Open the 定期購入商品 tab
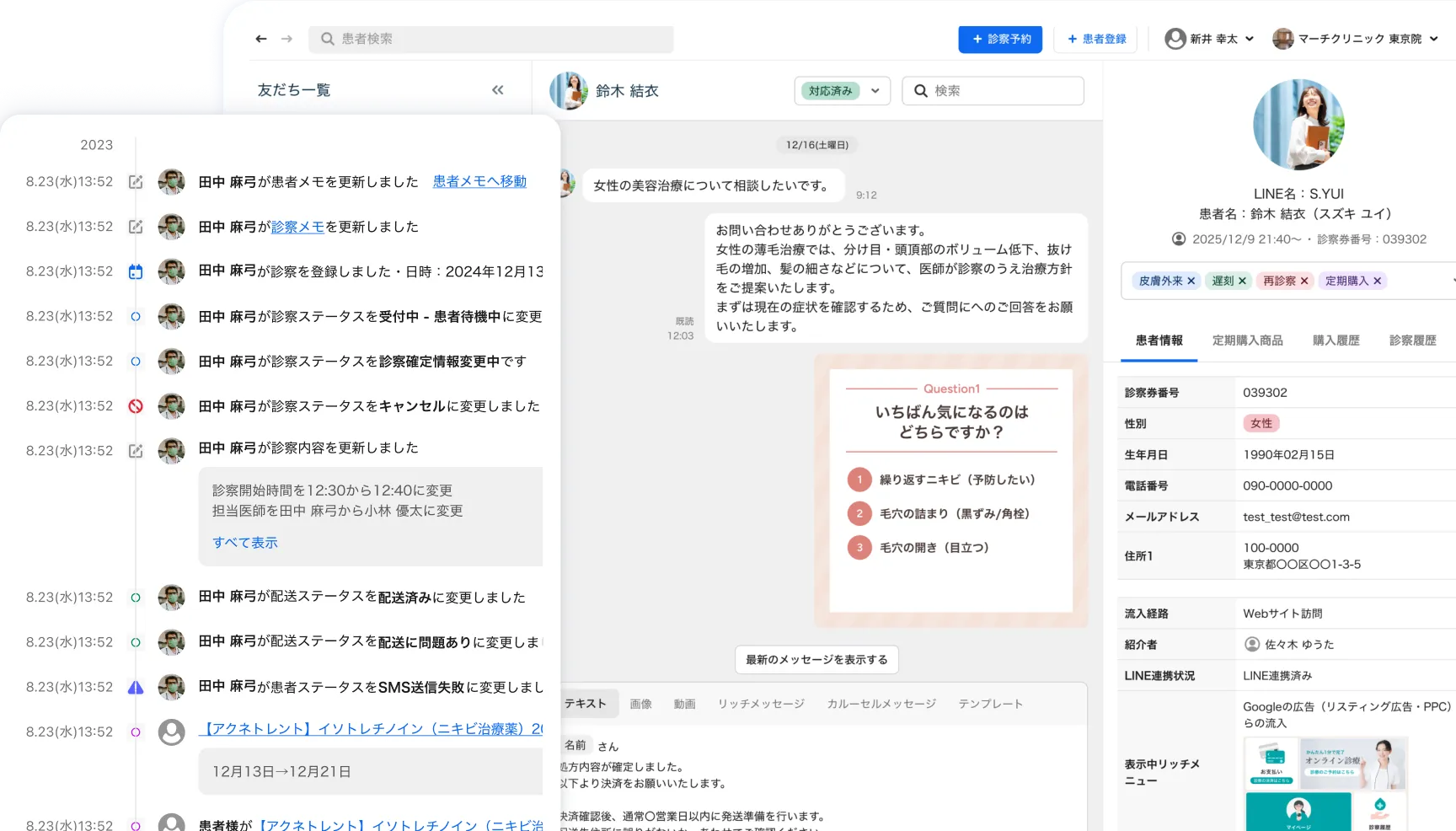1456x831 pixels. (x=1248, y=340)
